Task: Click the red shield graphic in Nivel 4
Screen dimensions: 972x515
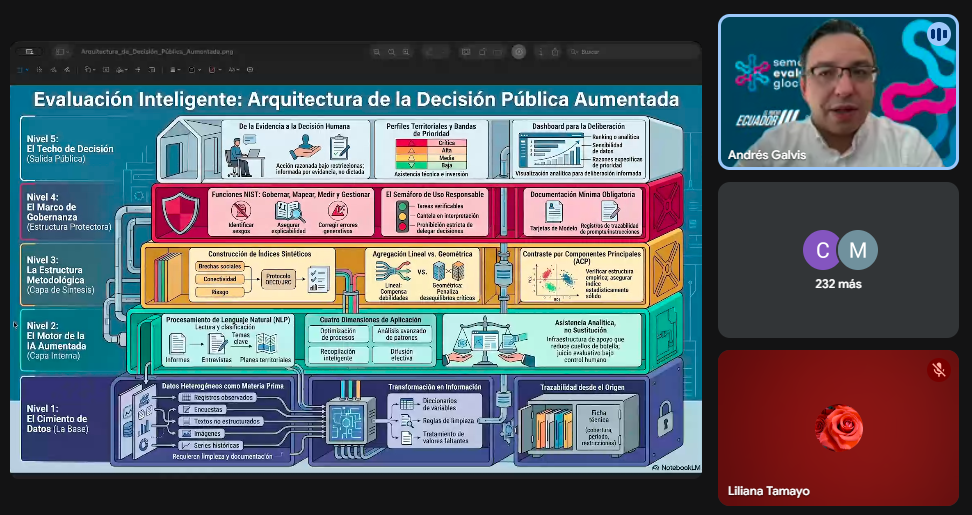Action: click(x=180, y=212)
